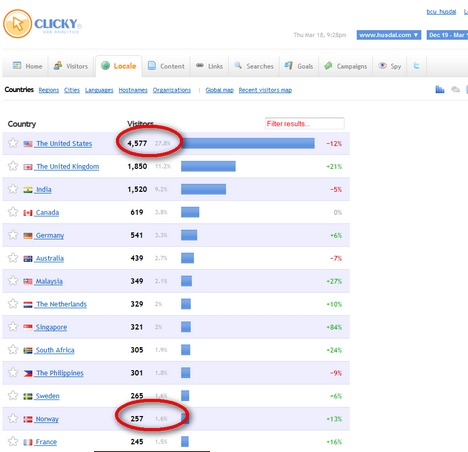Open the Norway country link
The width and height of the screenshot is (468, 452).
[47, 419]
